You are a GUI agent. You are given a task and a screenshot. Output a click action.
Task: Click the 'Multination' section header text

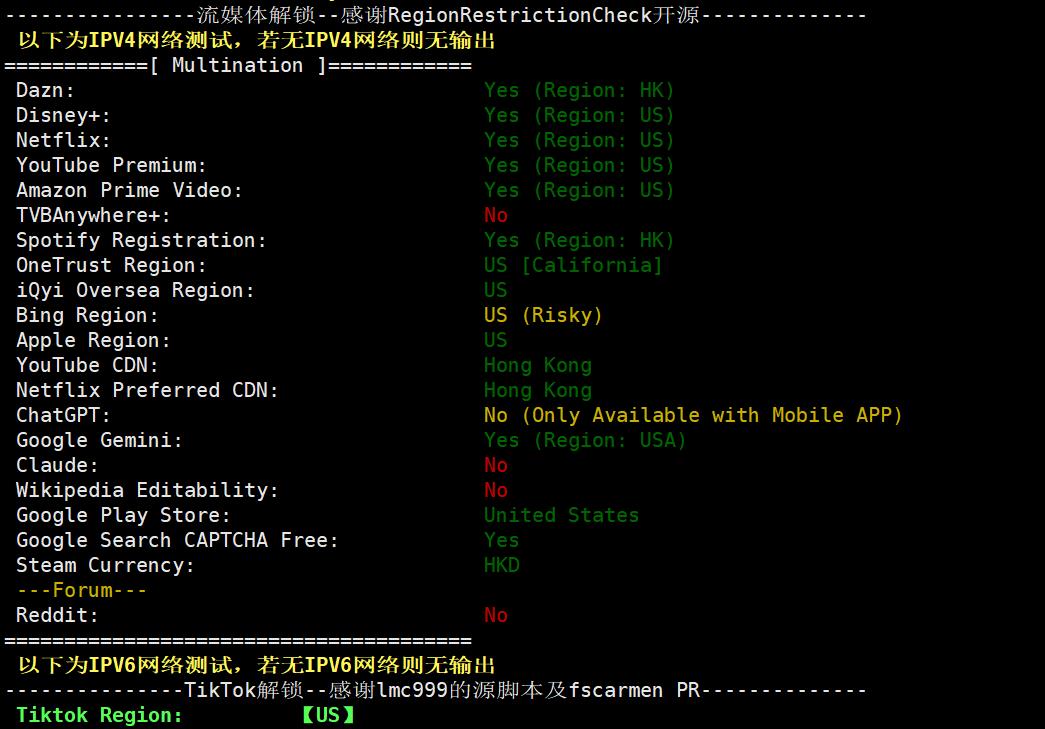pos(237,66)
